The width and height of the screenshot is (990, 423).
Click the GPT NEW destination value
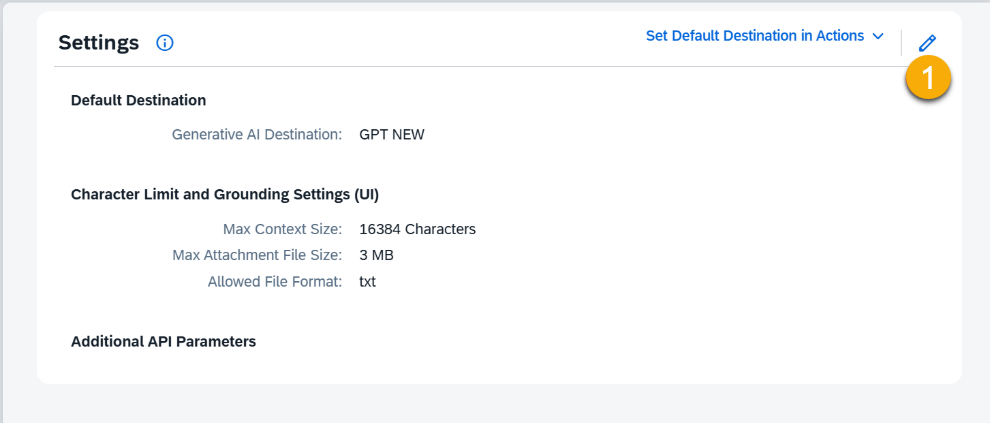coord(392,134)
